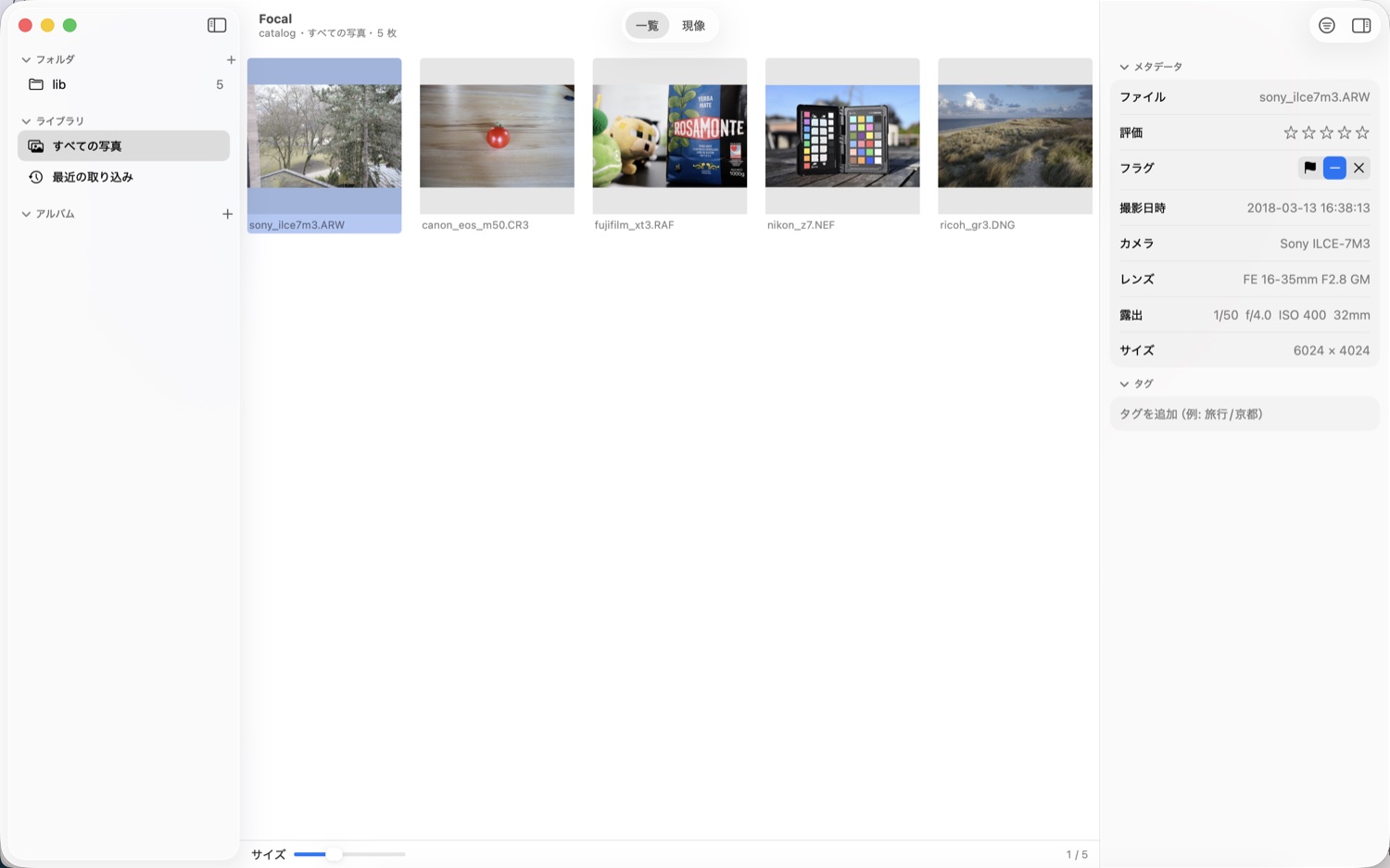Select the sony_ilce7m3.ARW thumbnail

pyautogui.click(x=324, y=136)
